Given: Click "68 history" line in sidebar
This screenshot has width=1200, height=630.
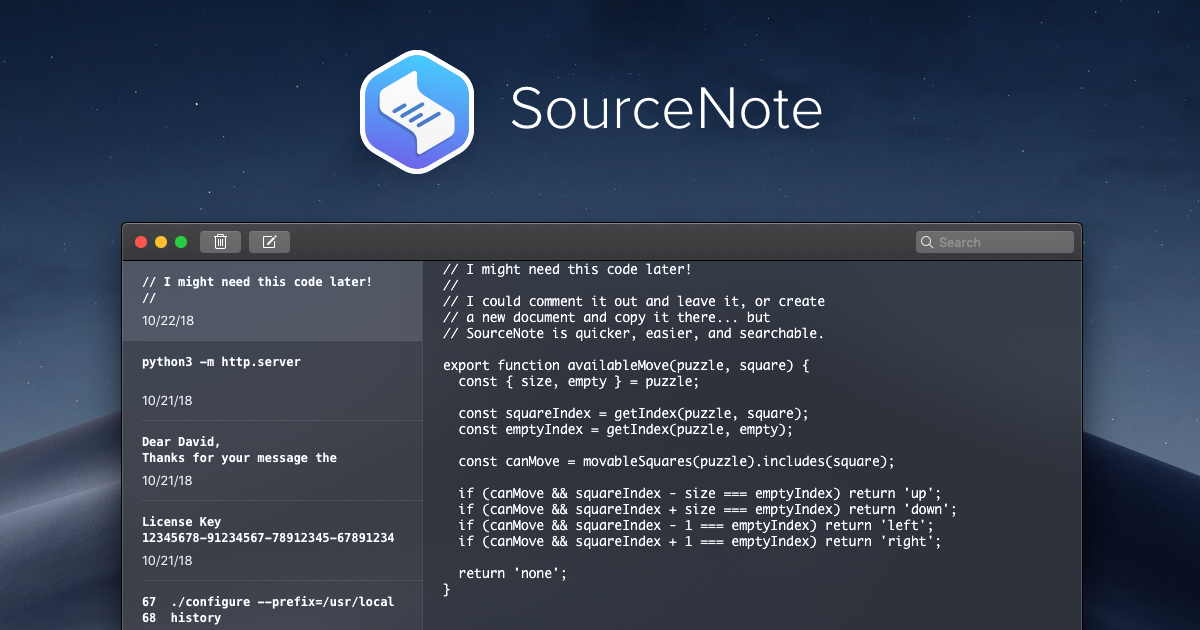Looking at the screenshot, I should pyautogui.click(x=181, y=618).
